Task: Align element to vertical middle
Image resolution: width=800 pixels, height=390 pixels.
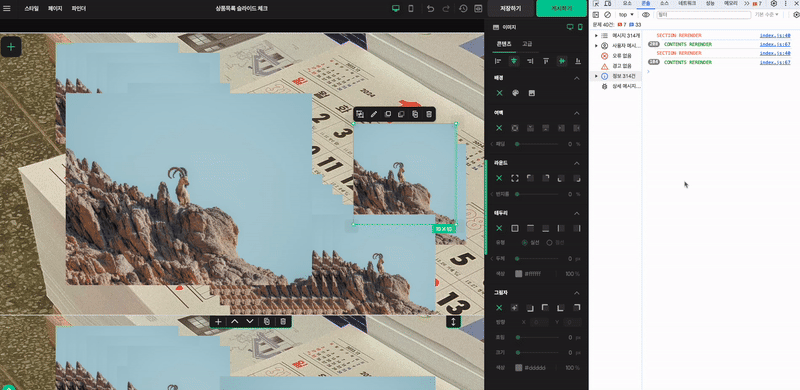Action: 562,61
